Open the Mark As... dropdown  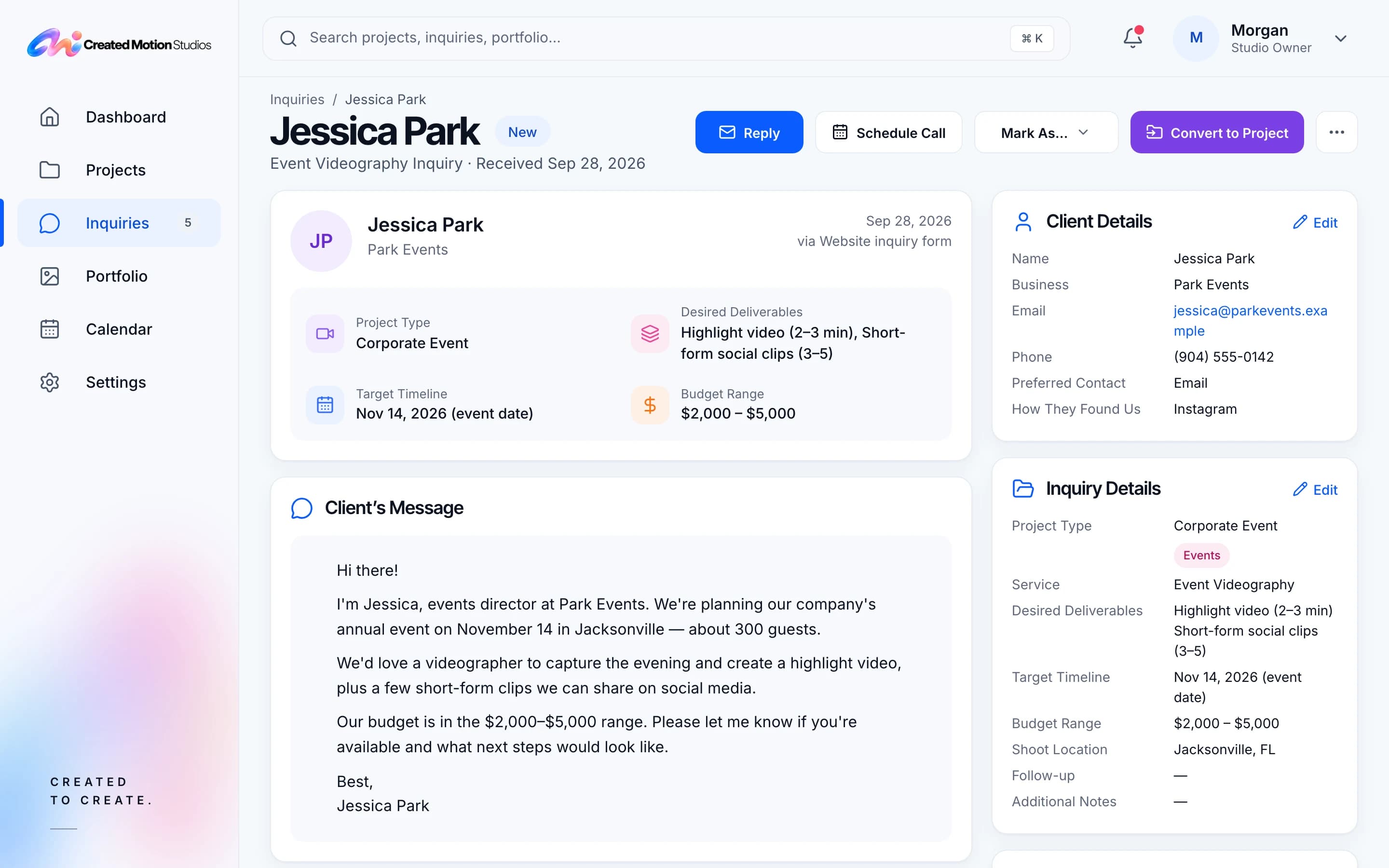tap(1046, 133)
